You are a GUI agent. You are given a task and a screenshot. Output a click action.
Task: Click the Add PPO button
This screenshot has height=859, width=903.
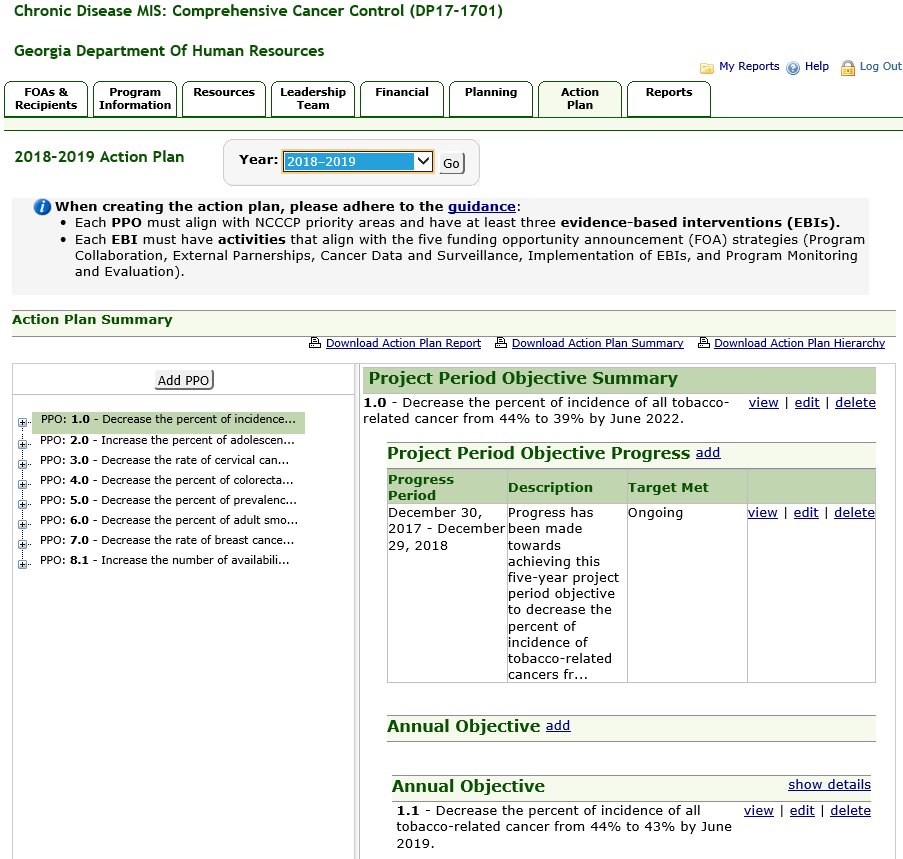[x=184, y=380]
